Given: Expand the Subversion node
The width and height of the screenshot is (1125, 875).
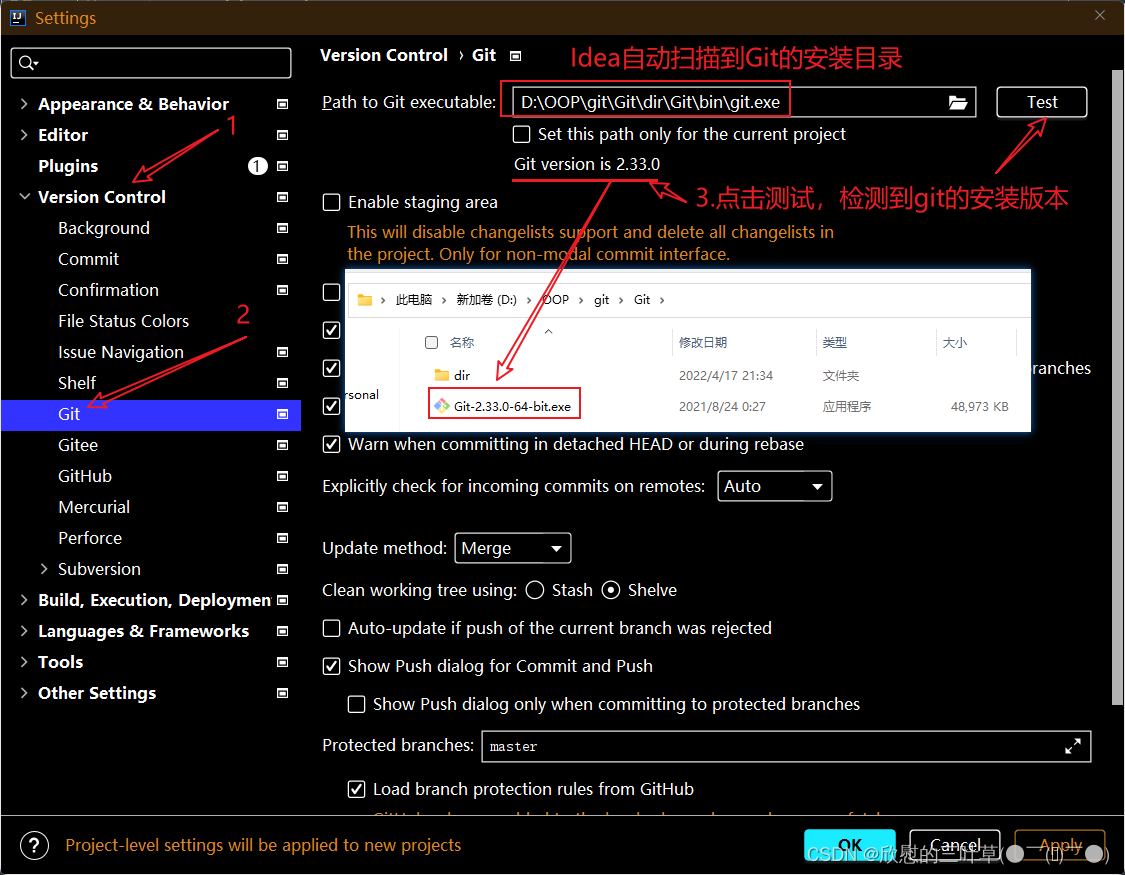Looking at the screenshot, I should pos(44,569).
